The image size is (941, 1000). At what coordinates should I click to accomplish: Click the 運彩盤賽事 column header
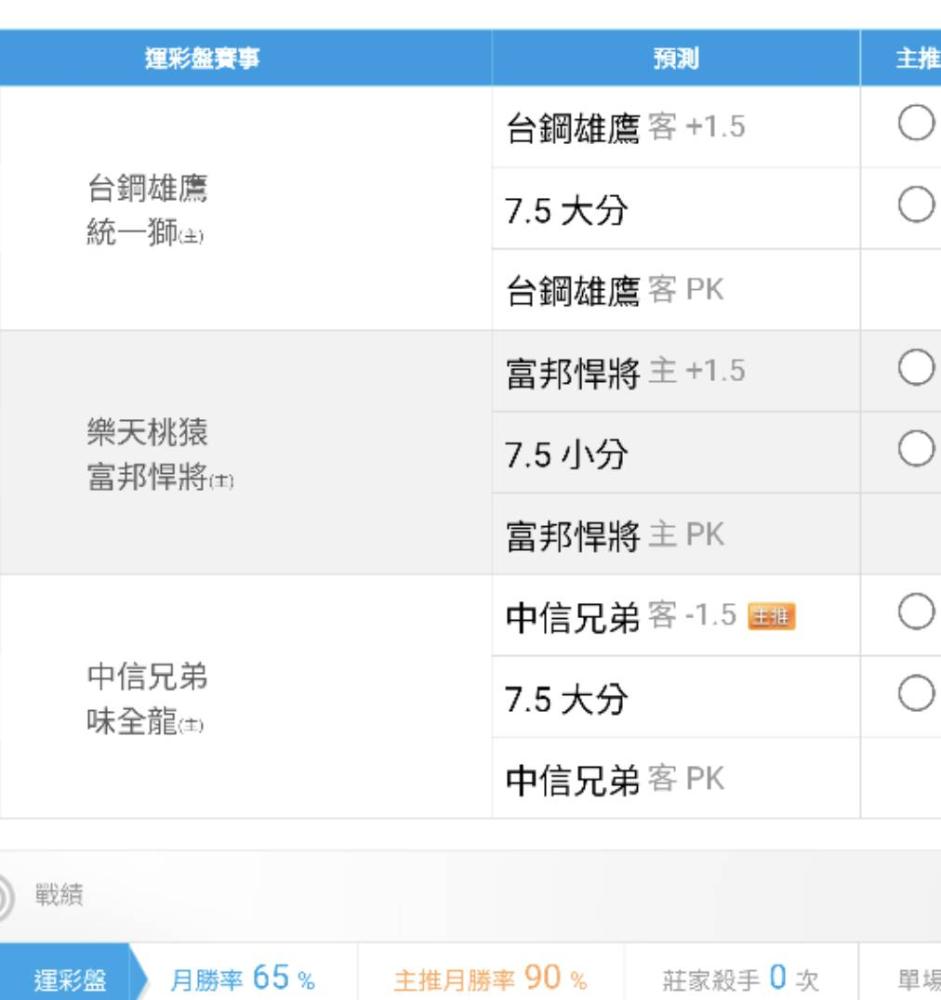(x=202, y=58)
